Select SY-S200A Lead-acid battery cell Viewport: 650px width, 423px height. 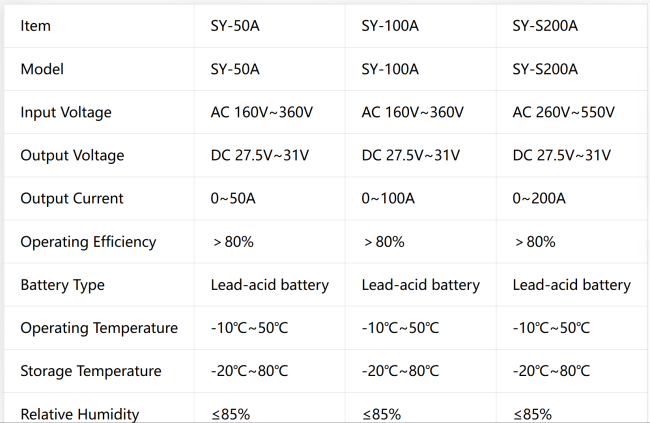coord(572,285)
